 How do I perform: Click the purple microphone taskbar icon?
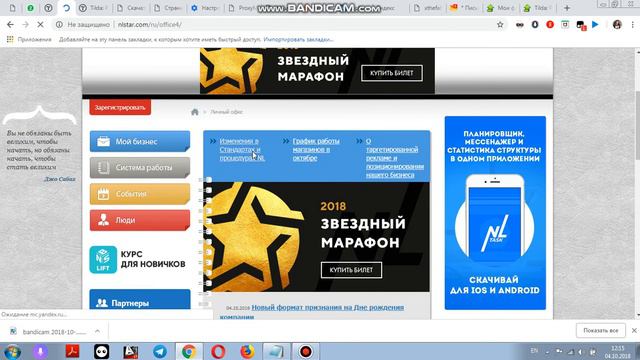[40, 351]
